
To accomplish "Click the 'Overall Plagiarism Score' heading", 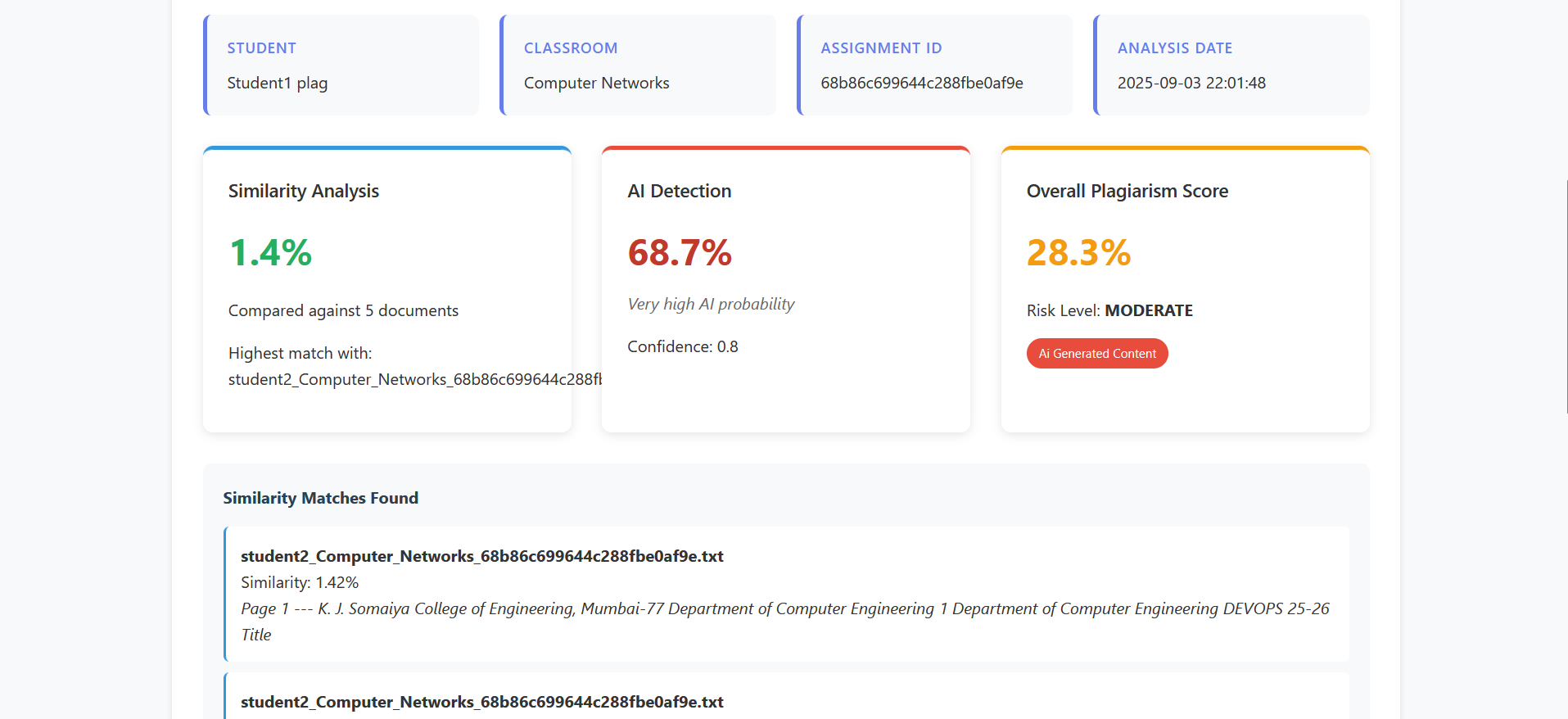I will pos(1127,191).
